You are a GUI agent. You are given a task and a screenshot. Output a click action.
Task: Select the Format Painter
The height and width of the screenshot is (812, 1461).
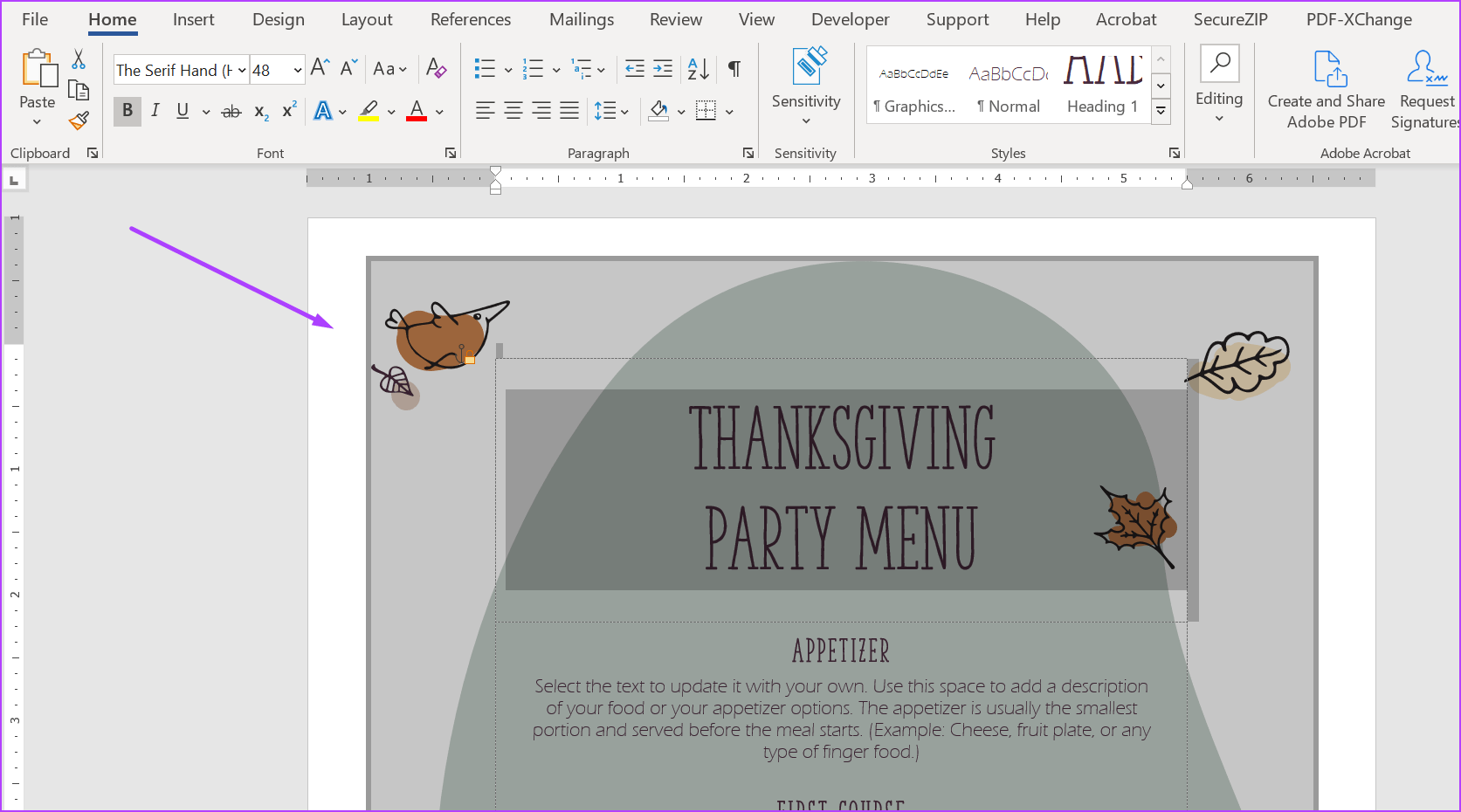[x=78, y=120]
